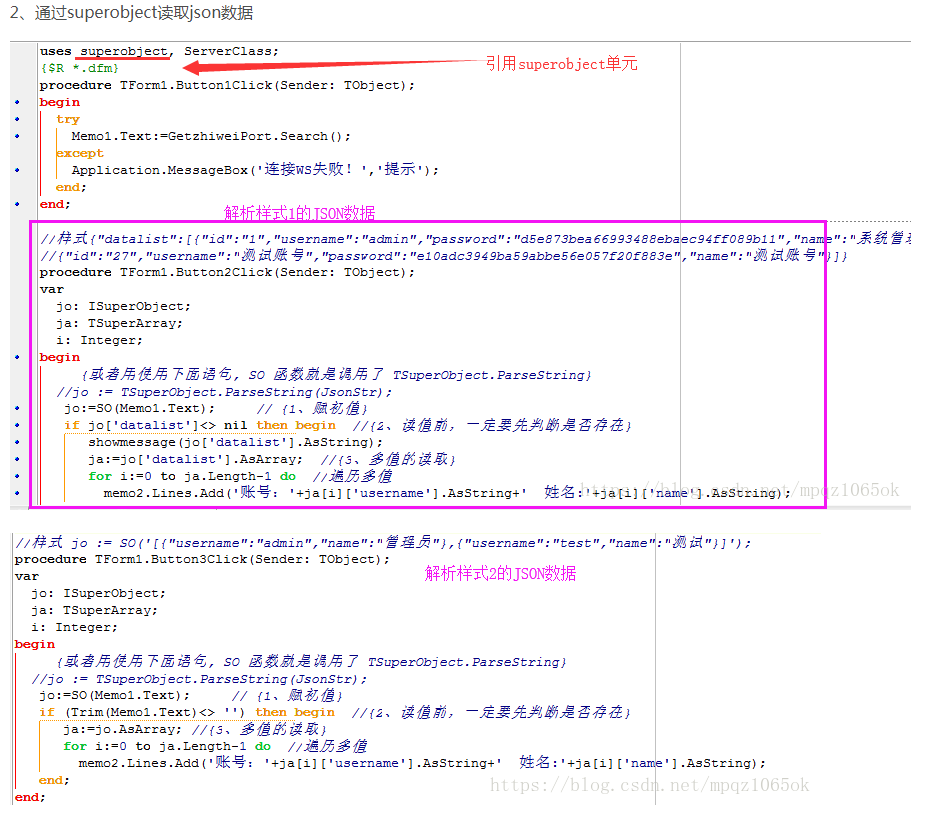Click the 'uses superobject, ServerClass;' line
The width and height of the screenshot is (936, 818).
point(159,51)
